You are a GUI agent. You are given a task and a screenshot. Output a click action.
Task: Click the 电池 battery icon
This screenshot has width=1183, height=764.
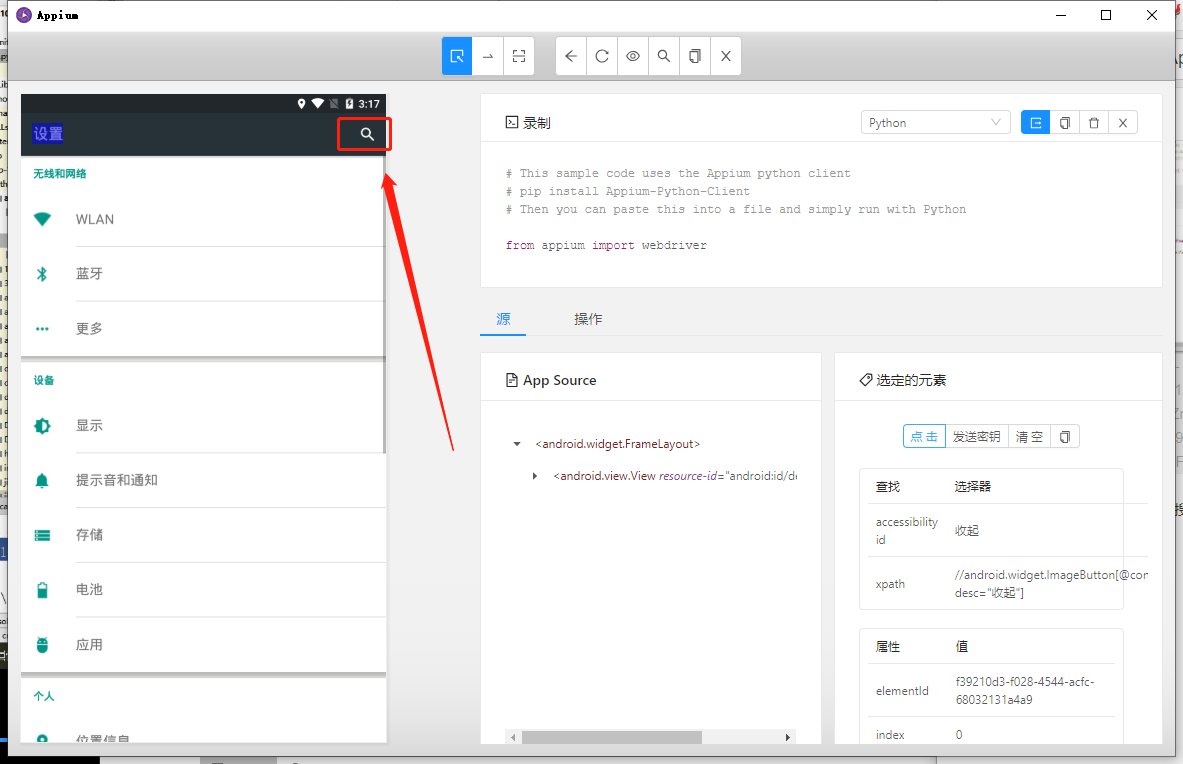[x=42, y=590]
